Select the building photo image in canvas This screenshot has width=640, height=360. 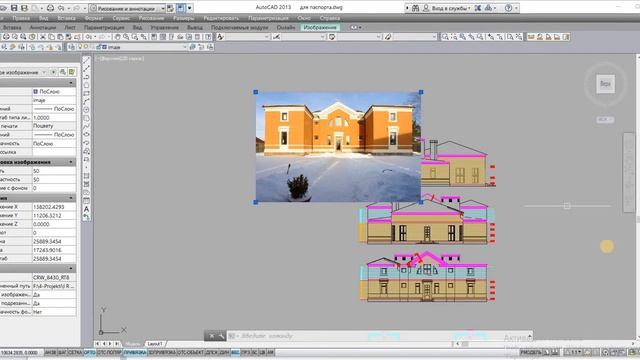point(338,147)
